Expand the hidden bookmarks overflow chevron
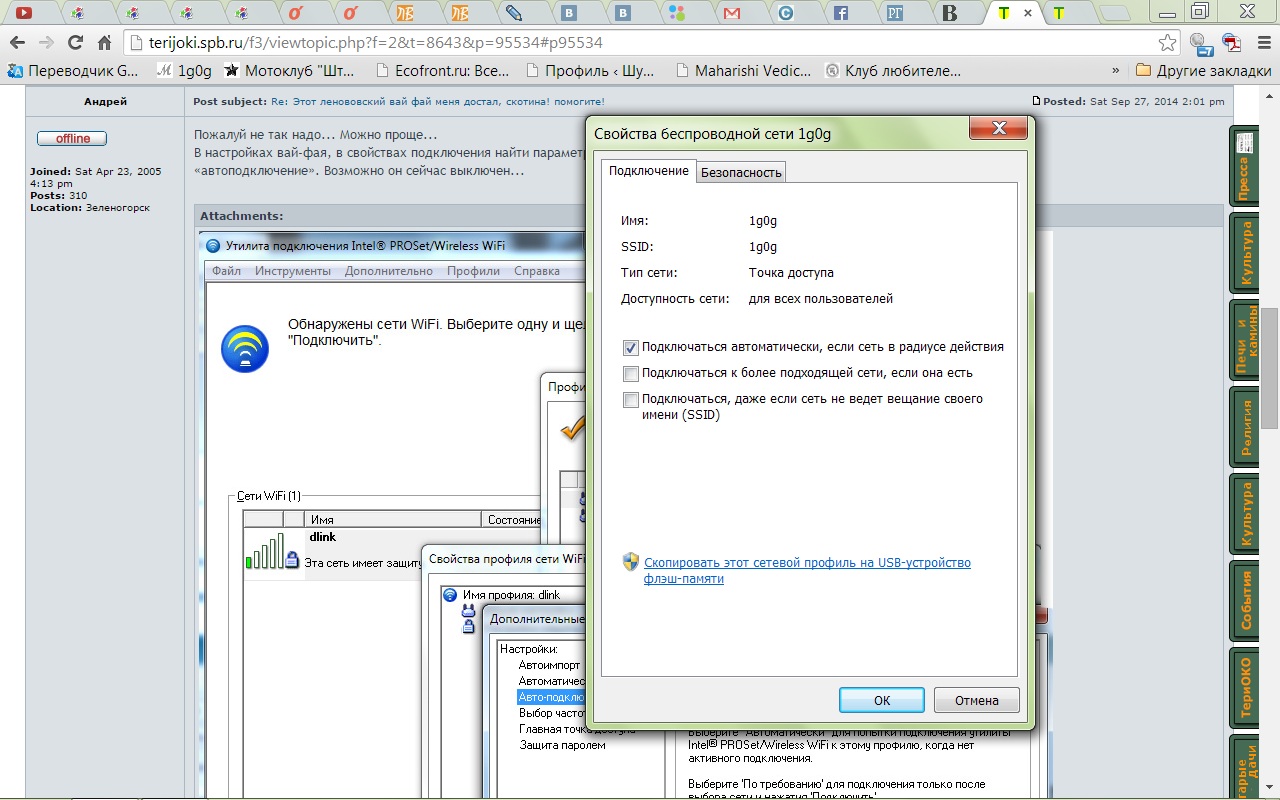Screen dimensions: 1280x800 coord(1116,71)
